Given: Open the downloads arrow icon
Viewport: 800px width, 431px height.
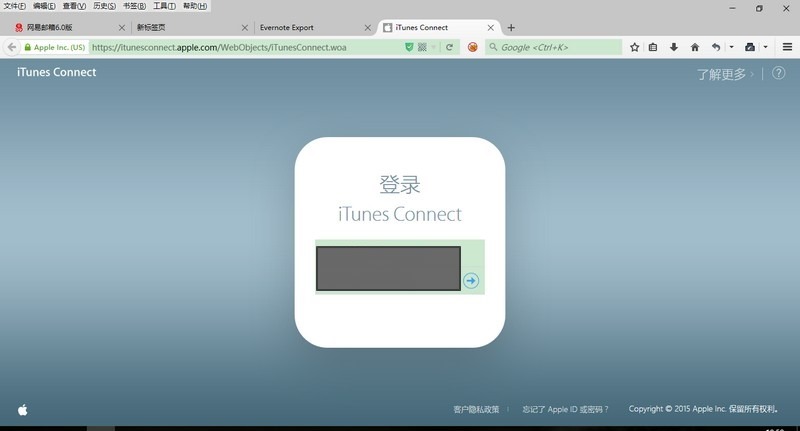Looking at the screenshot, I should 673,47.
